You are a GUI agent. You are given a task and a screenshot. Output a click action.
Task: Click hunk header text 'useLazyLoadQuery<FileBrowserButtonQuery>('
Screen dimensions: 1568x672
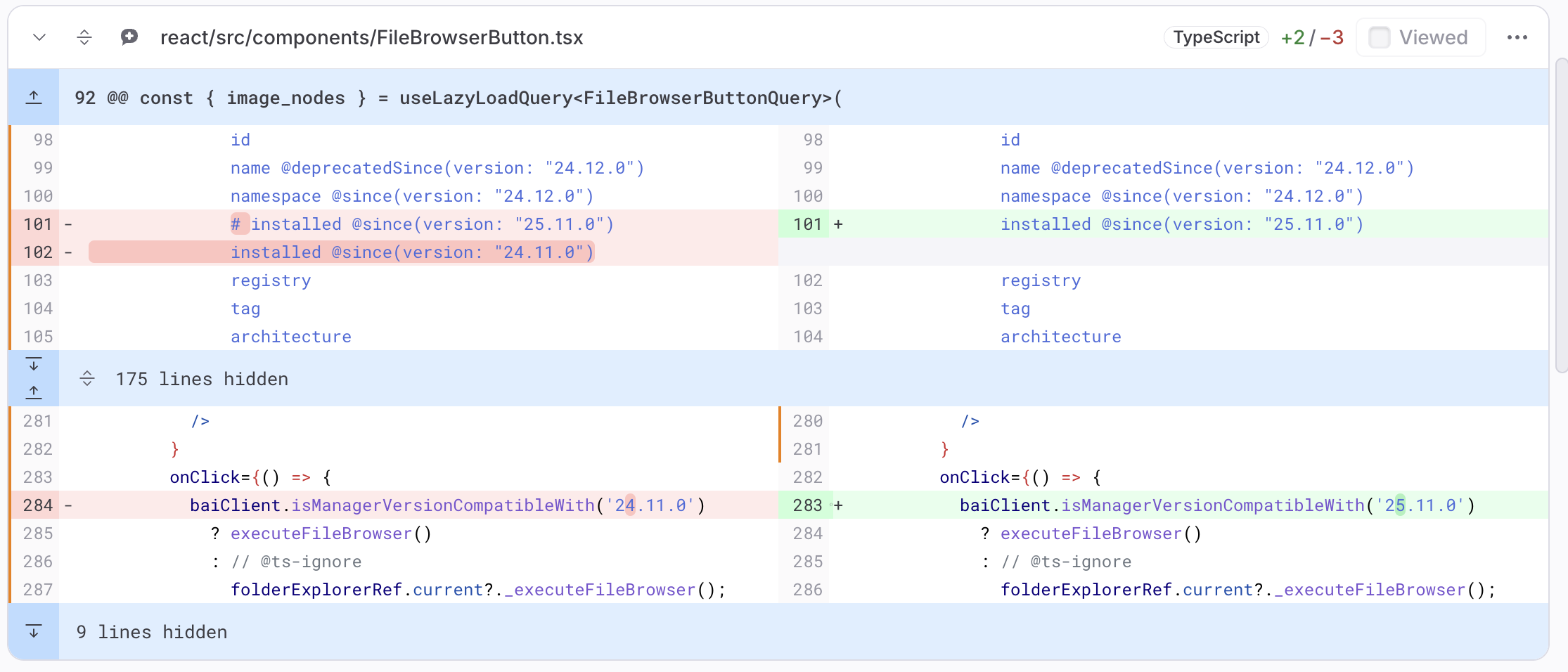(621, 98)
